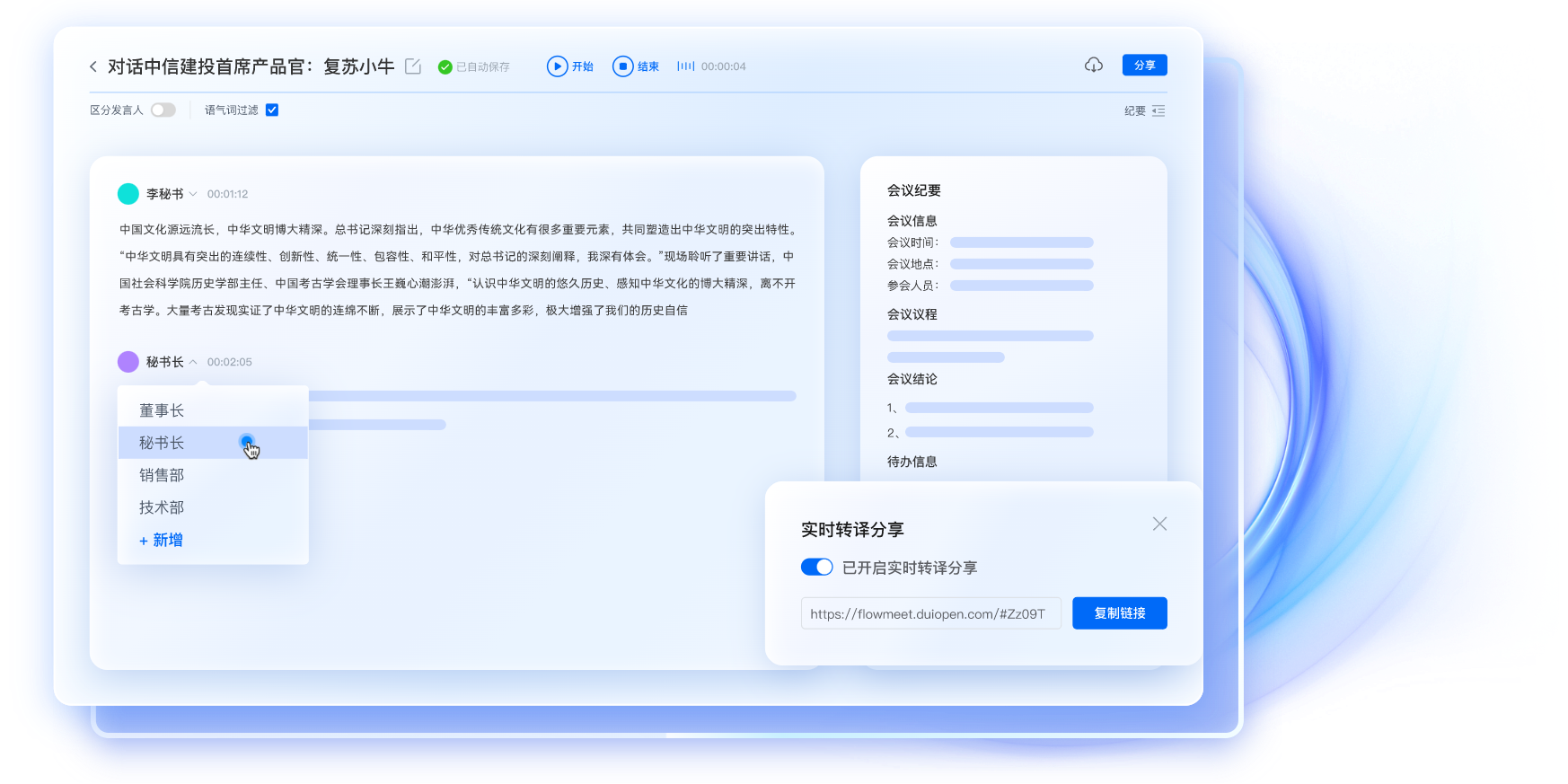1568x784 pixels.
Task: Click + 新增 to add a speaker
Action: pos(162,540)
